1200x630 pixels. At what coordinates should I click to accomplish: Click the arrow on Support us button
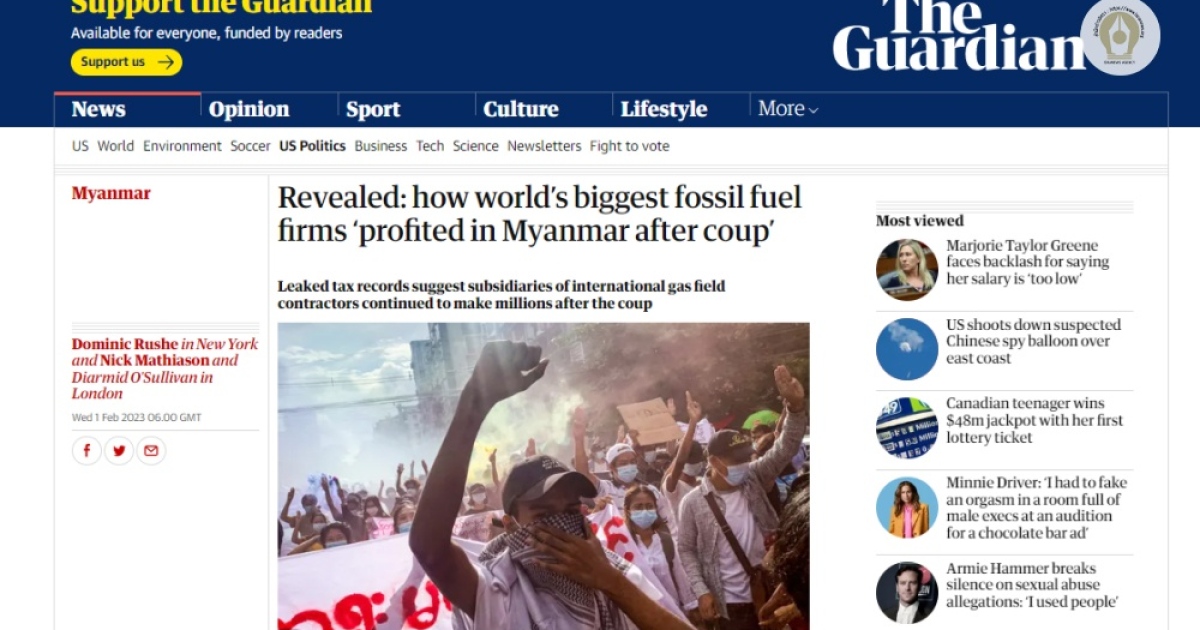(166, 62)
